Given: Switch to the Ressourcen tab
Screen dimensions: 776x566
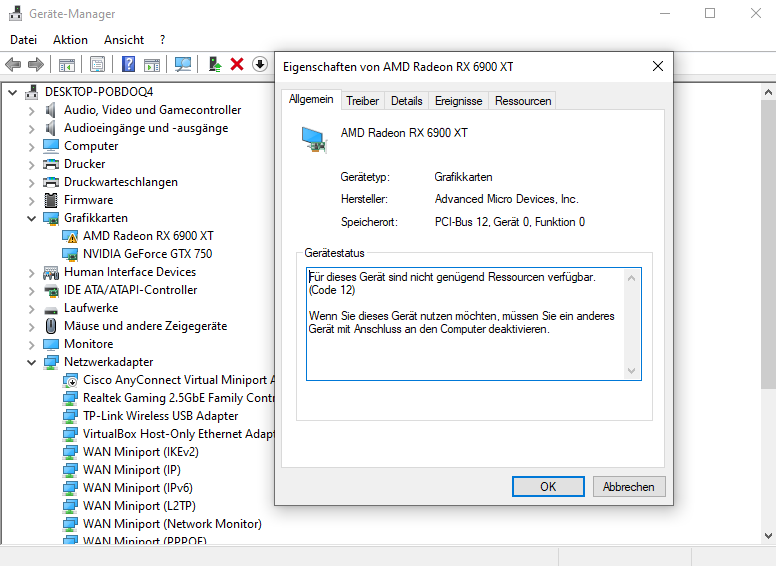Looking at the screenshot, I should click(523, 101).
